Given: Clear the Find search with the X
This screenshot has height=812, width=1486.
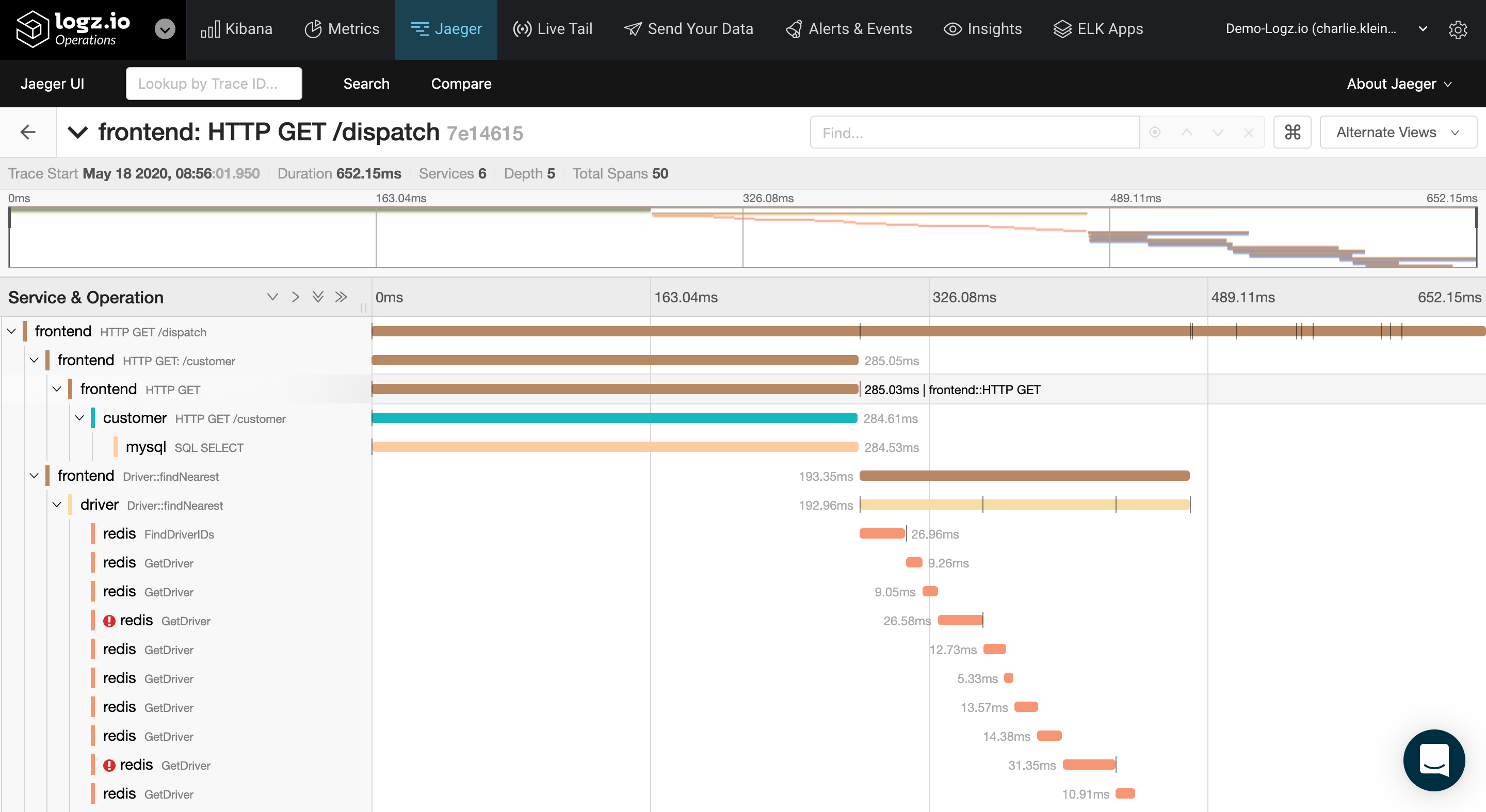Looking at the screenshot, I should [x=1249, y=133].
